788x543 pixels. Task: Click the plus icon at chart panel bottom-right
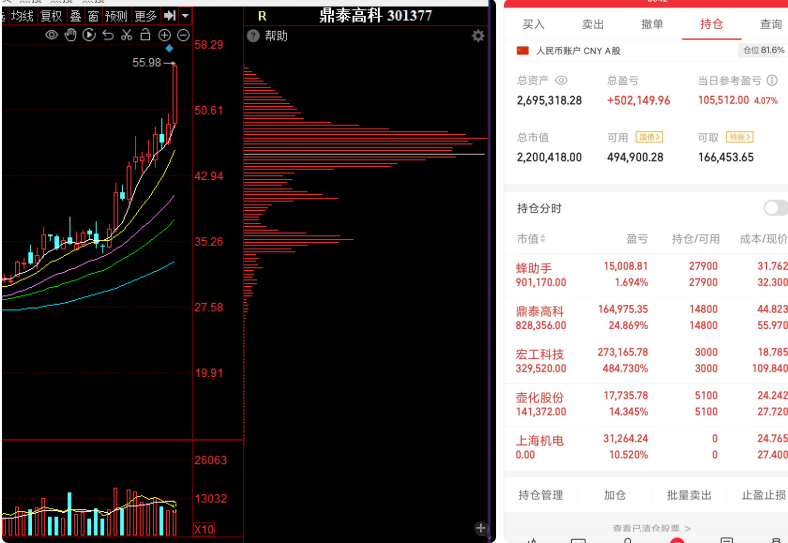pyautogui.click(x=481, y=527)
